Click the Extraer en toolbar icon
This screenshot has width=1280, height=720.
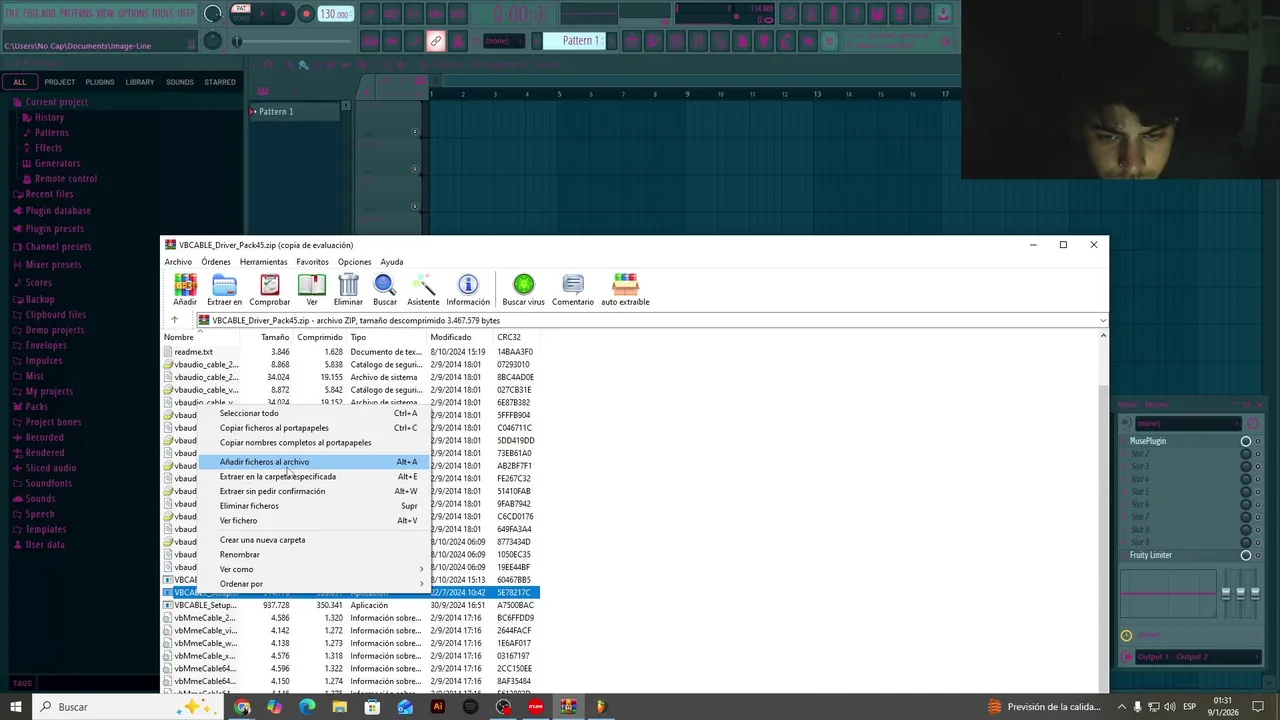[224, 289]
